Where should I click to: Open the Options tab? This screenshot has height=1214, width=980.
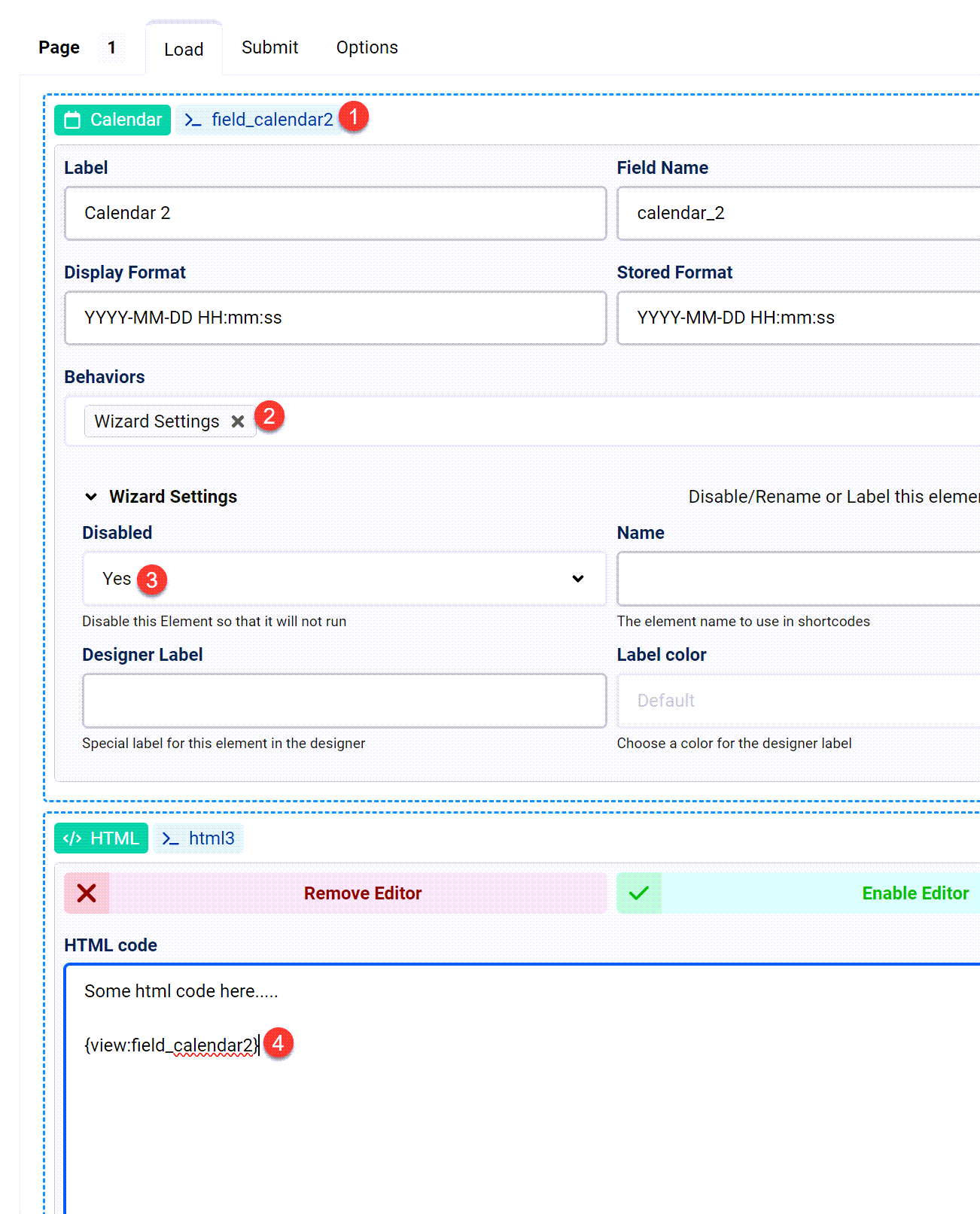367,47
